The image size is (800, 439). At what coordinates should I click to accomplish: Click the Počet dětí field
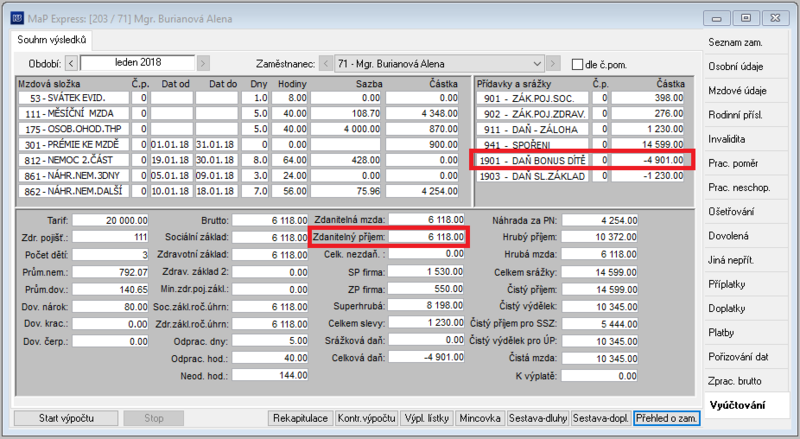pos(110,254)
